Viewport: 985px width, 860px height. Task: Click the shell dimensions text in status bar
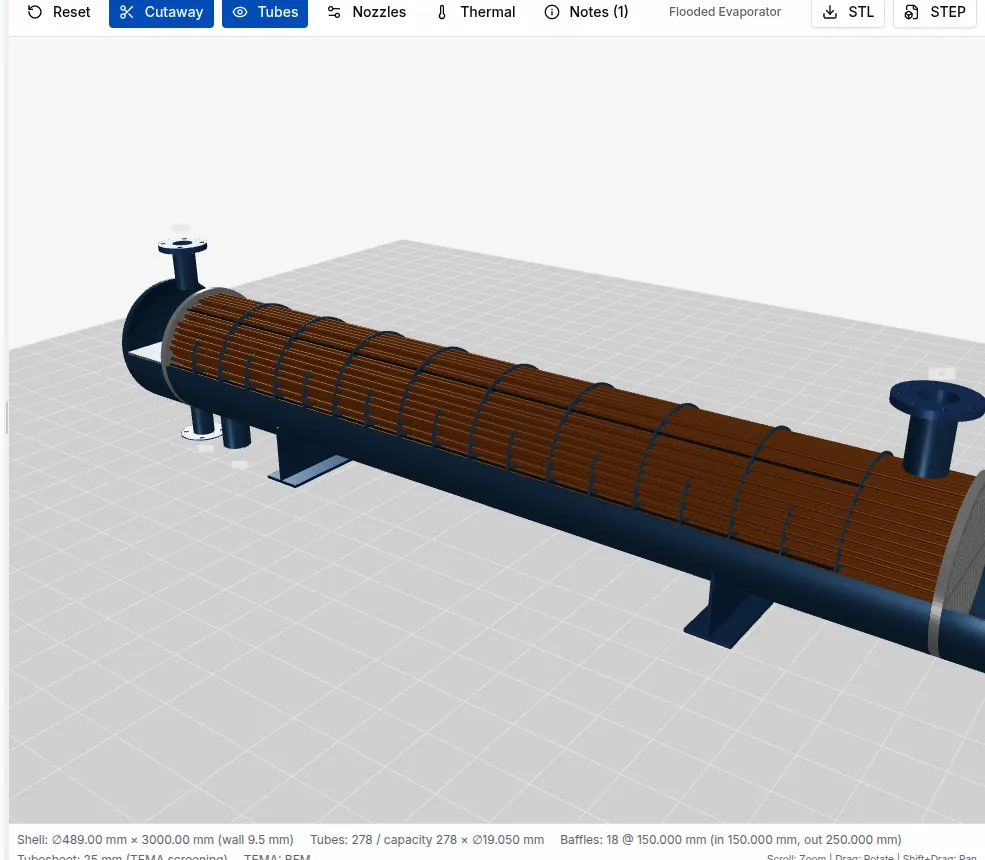click(x=155, y=840)
